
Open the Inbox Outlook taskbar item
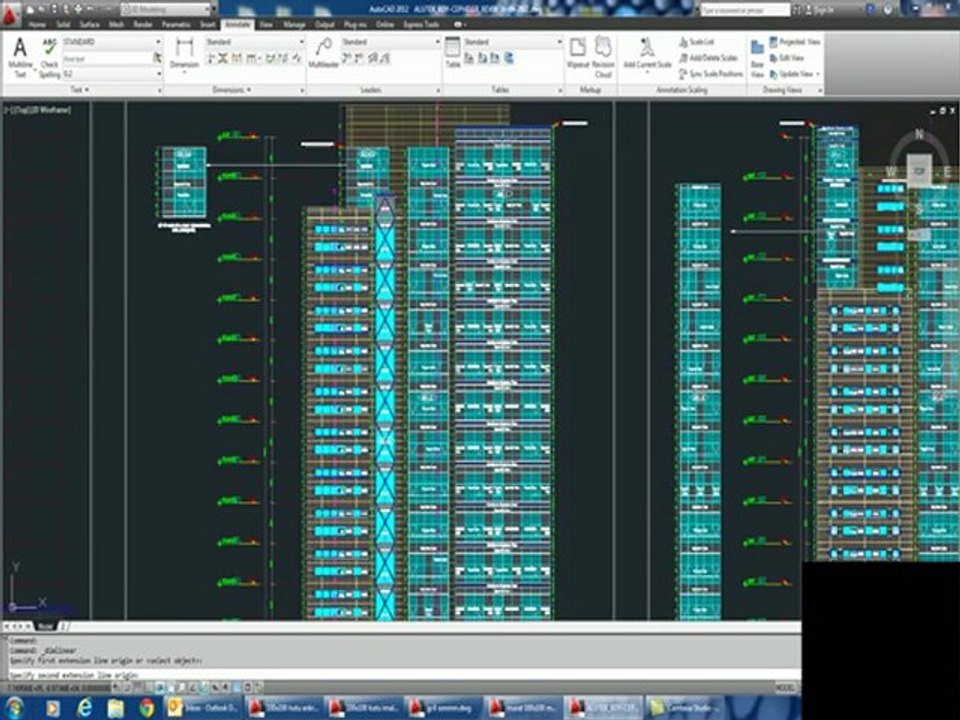tap(203, 708)
